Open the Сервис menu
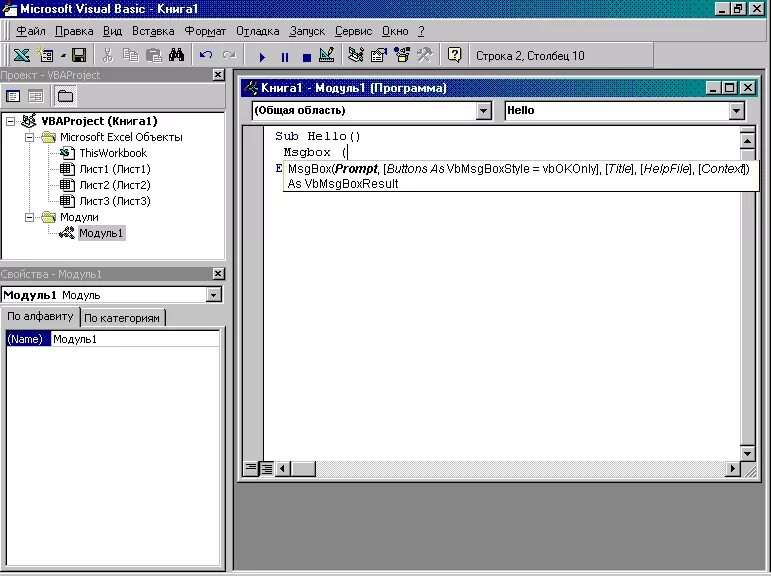Image resolution: width=771 pixels, height=576 pixels. coord(354,31)
